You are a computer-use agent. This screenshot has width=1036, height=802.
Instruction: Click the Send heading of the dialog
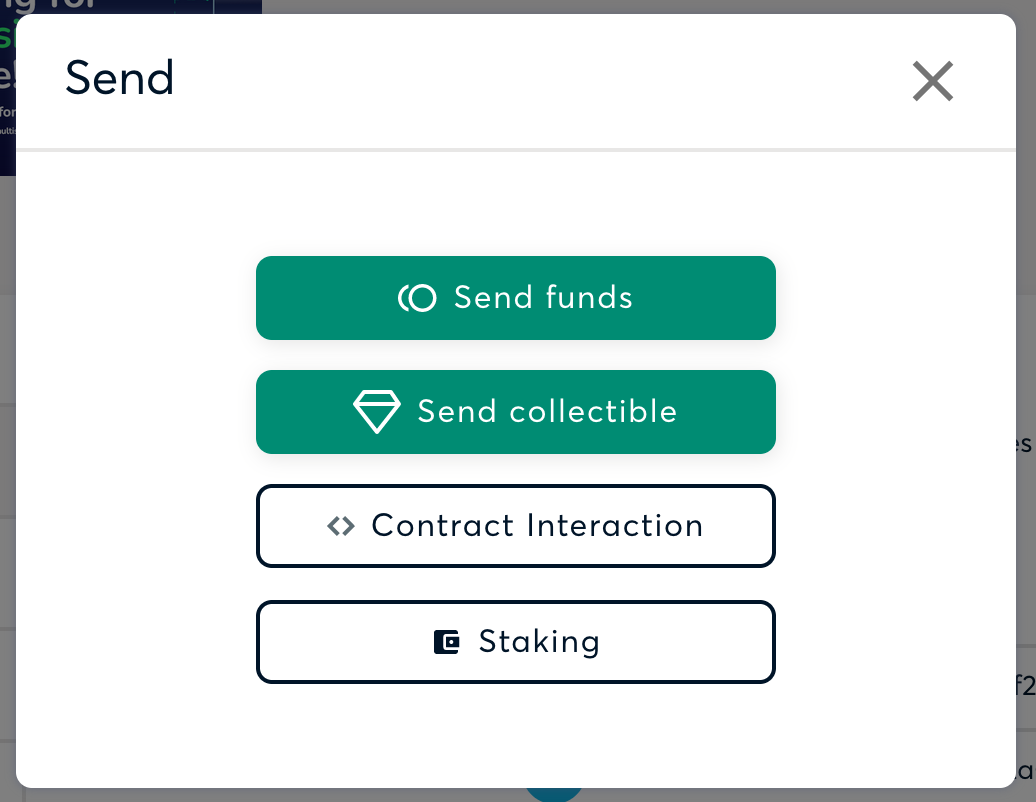120,78
